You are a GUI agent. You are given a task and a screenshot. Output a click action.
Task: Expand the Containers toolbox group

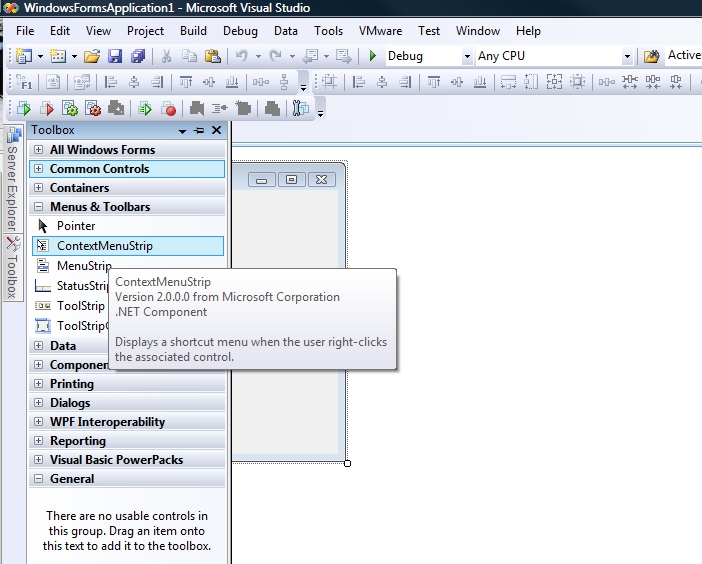(39, 188)
